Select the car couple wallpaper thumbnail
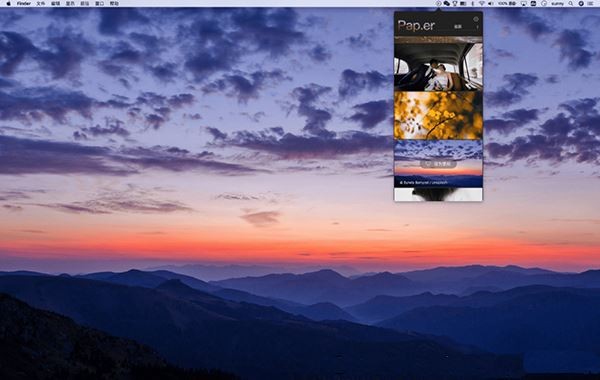Viewport: 600px width, 380px height. pos(439,64)
